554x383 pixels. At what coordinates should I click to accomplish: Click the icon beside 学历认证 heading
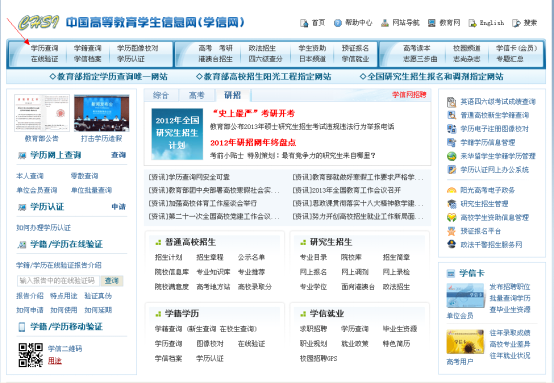[x=22, y=207]
